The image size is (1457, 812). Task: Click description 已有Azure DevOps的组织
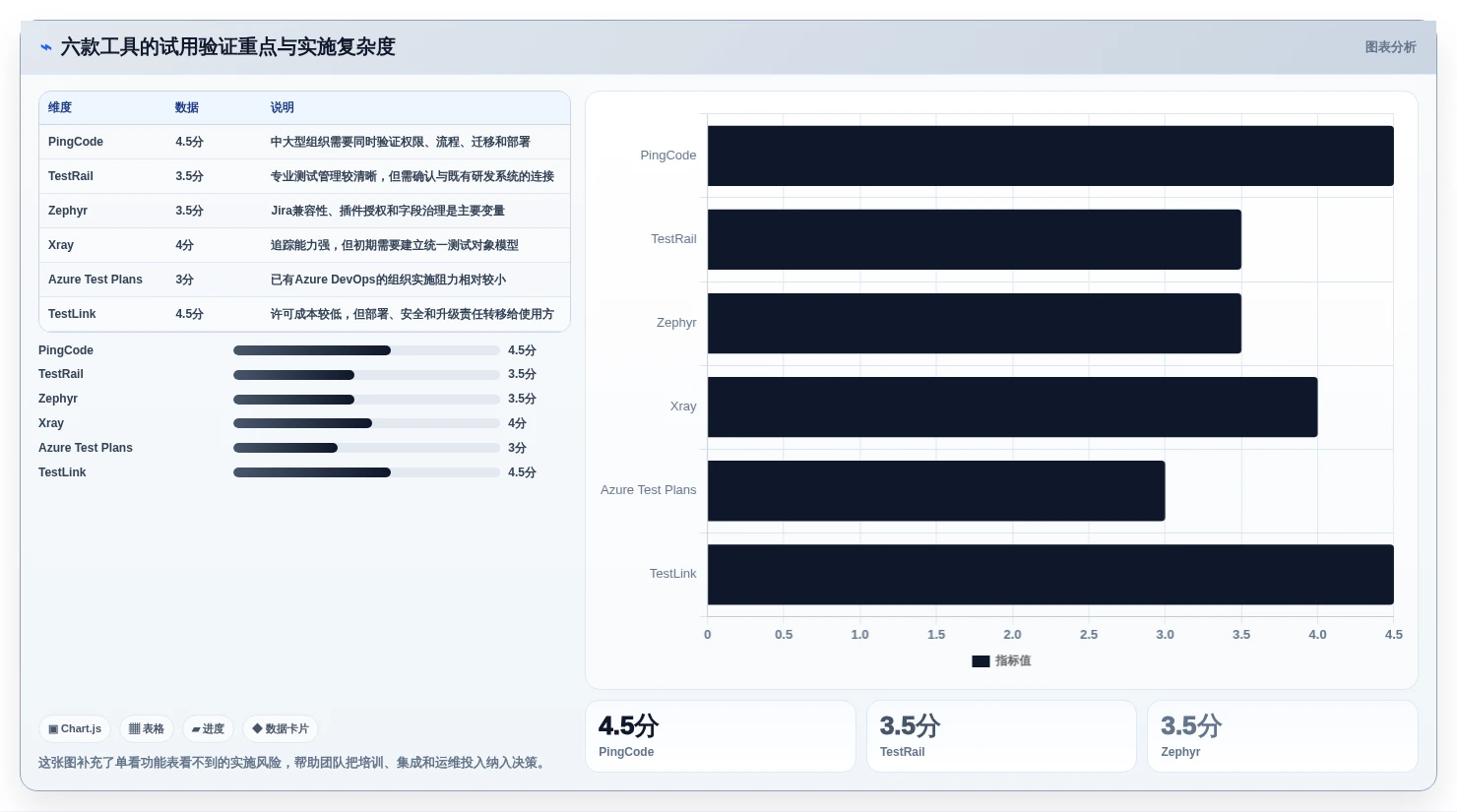(389, 280)
